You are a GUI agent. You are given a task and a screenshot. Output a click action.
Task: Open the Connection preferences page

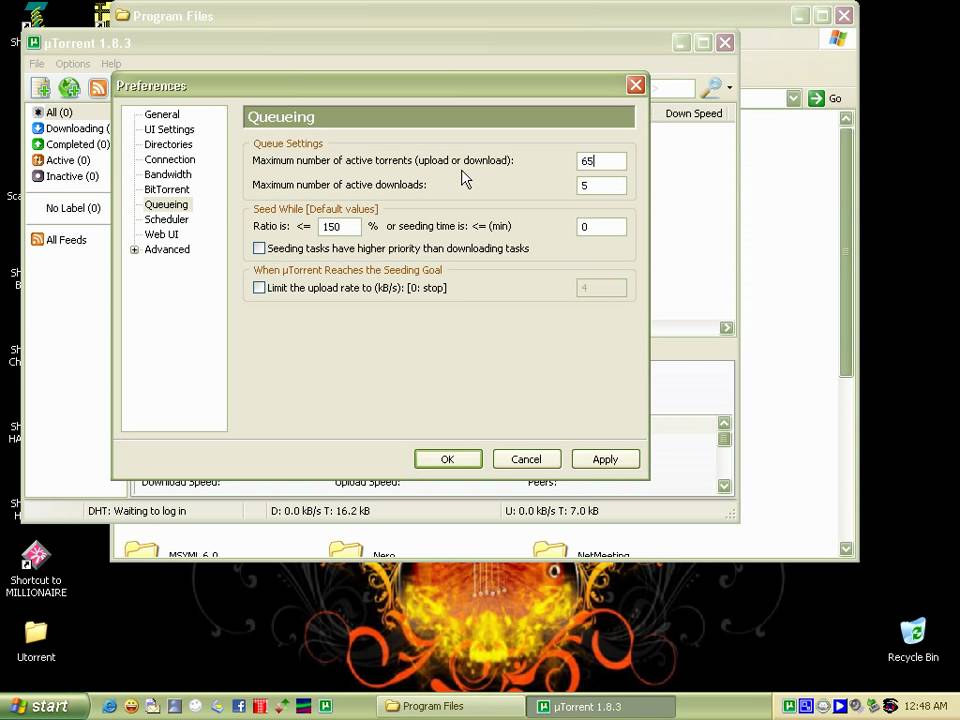pos(170,159)
